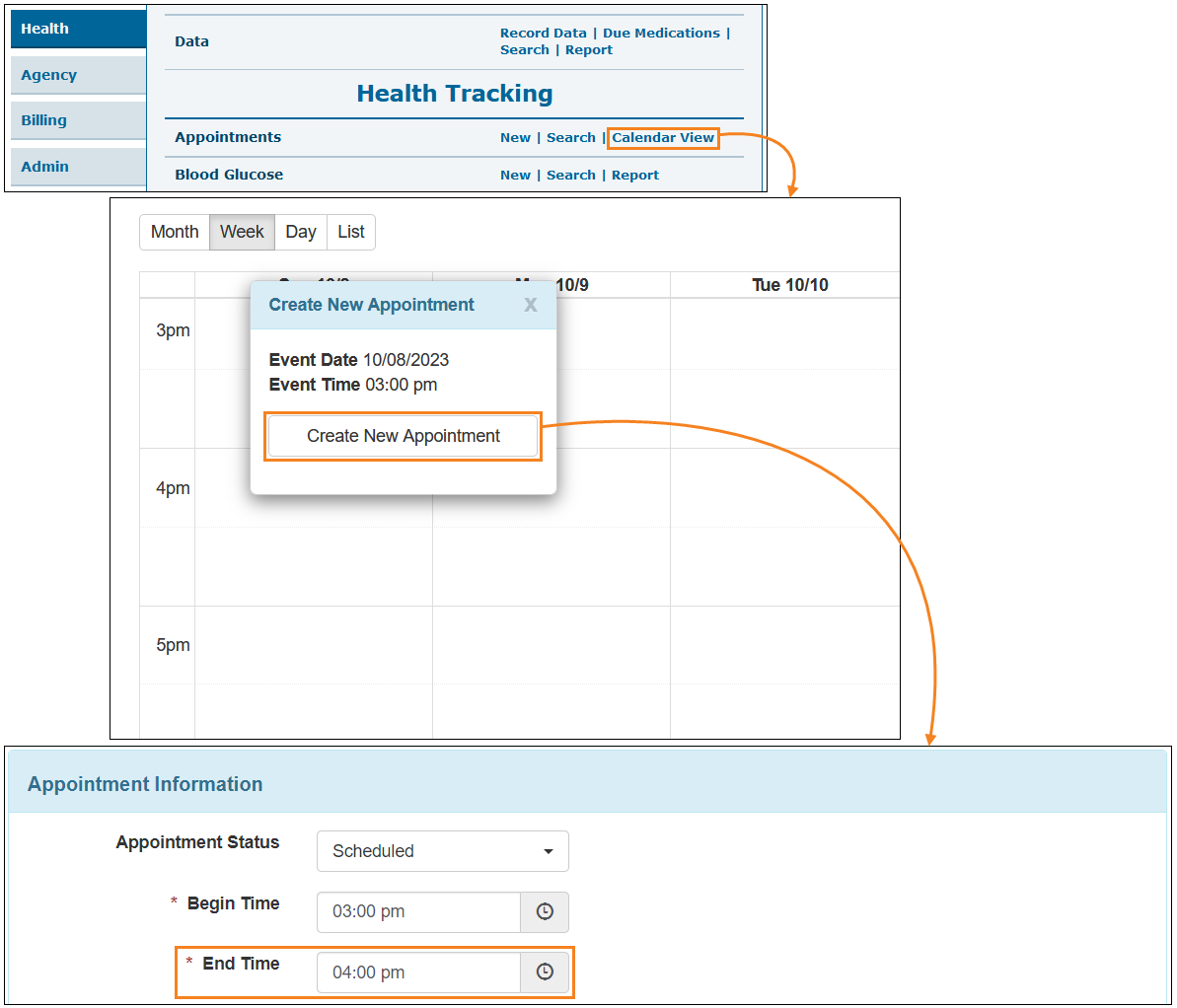
Task: Switch calendar to Month view
Action: [175, 232]
